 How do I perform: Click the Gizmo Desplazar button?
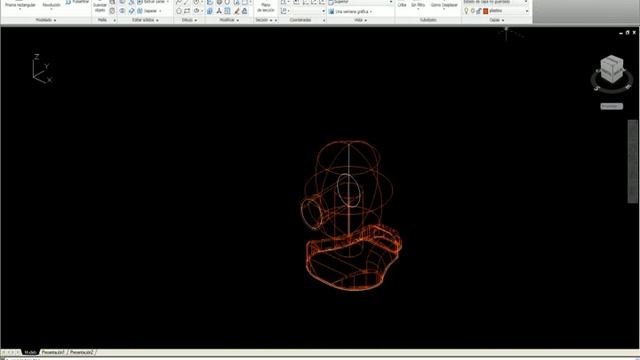[444, 6]
